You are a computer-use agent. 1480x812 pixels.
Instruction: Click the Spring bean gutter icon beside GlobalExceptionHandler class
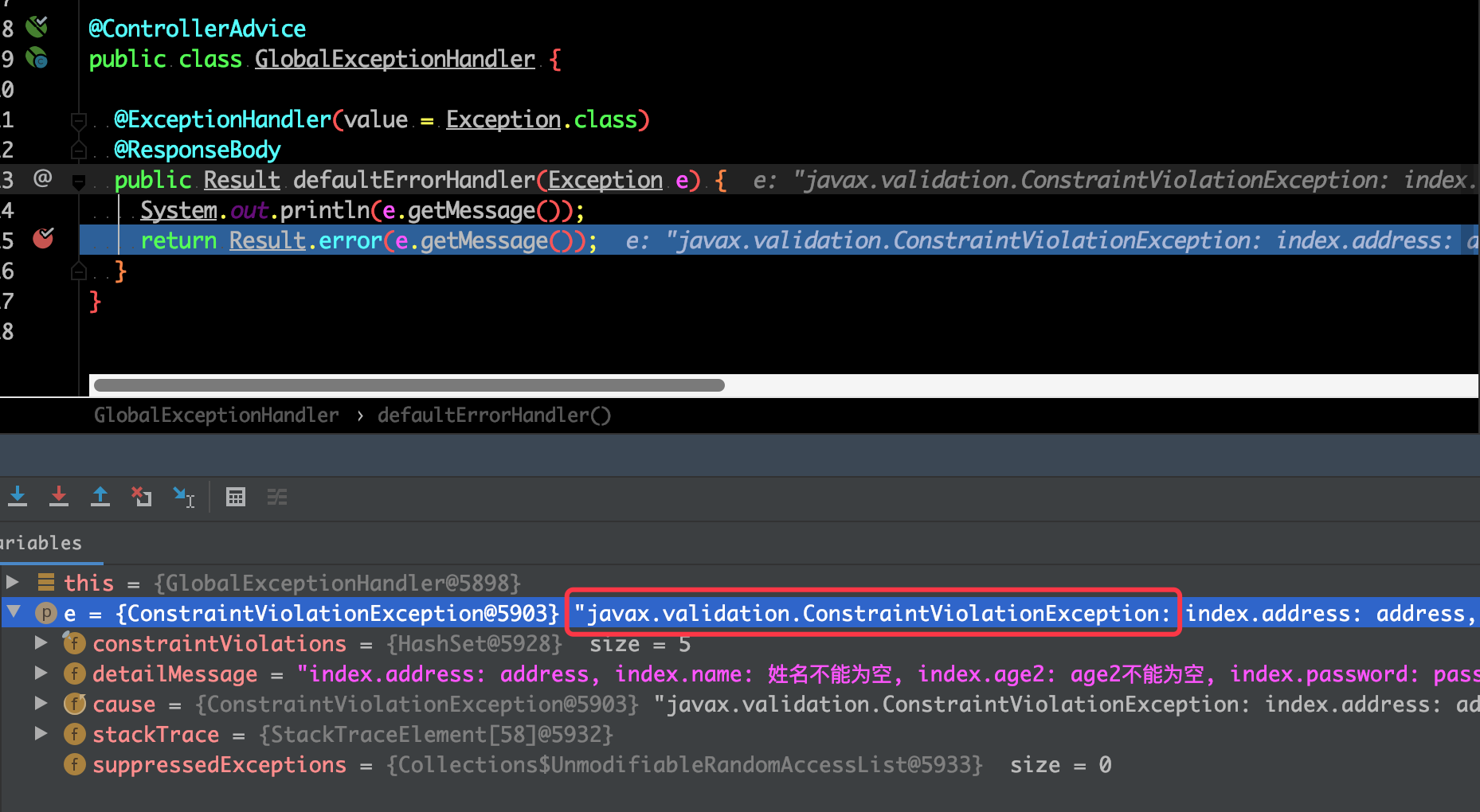coord(37,57)
